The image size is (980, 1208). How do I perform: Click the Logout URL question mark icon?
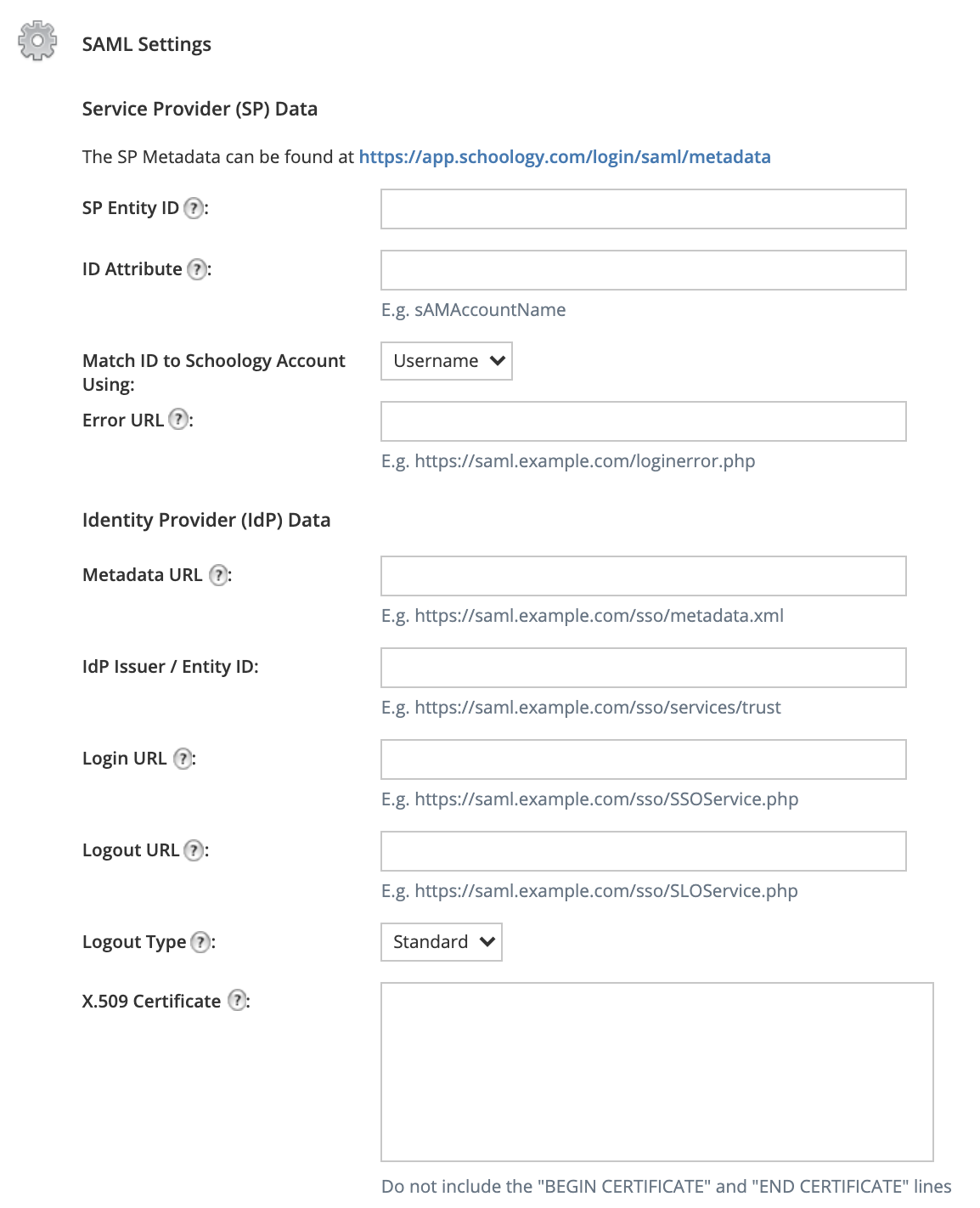[x=194, y=850]
